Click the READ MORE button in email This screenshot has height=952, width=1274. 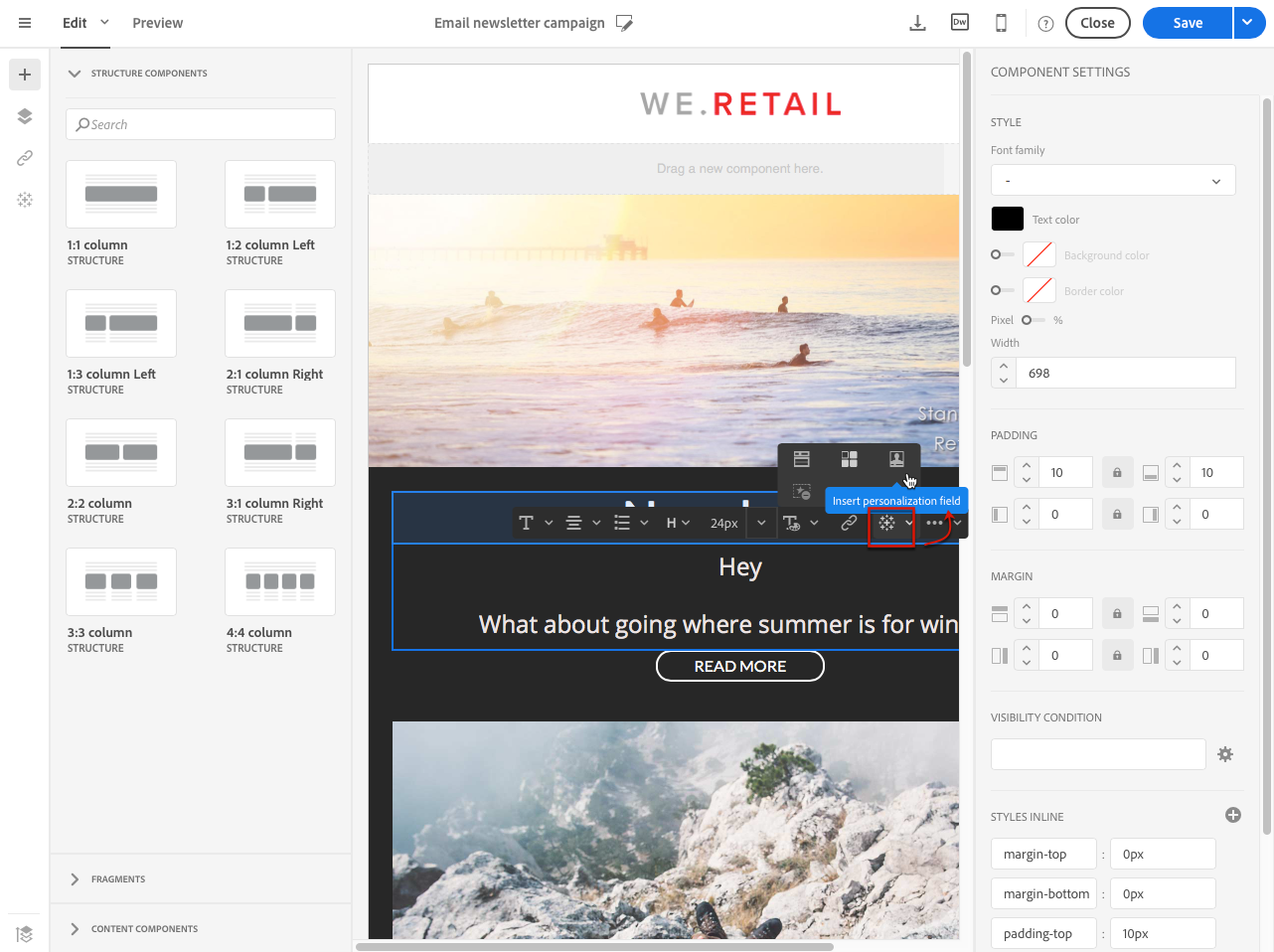click(739, 666)
